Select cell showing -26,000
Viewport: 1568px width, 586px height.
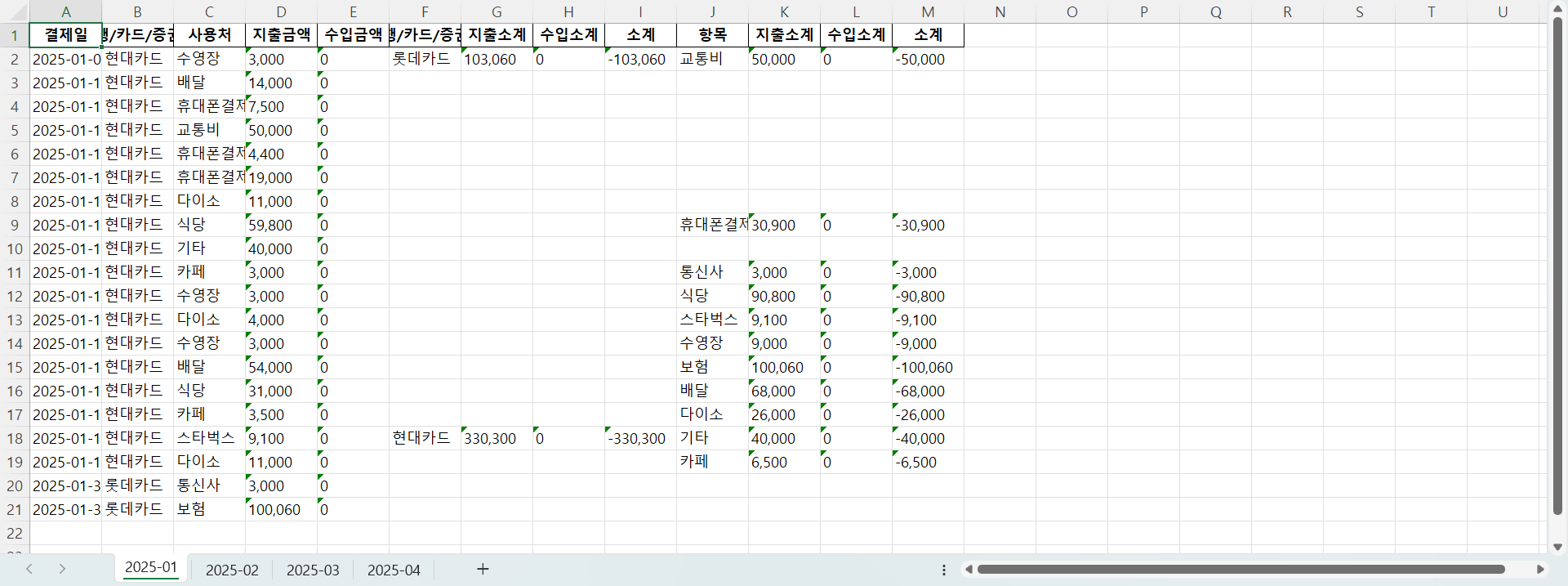[x=928, y=414]
